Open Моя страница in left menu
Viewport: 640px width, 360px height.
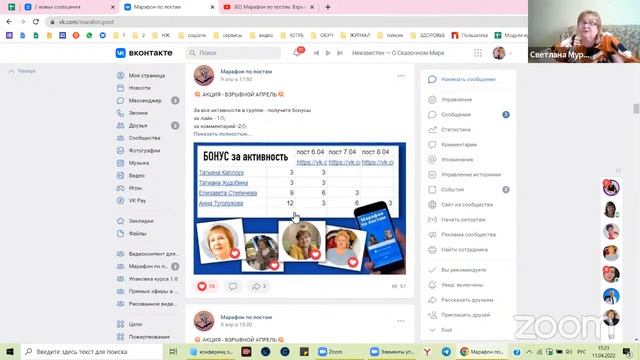[147, 76]
